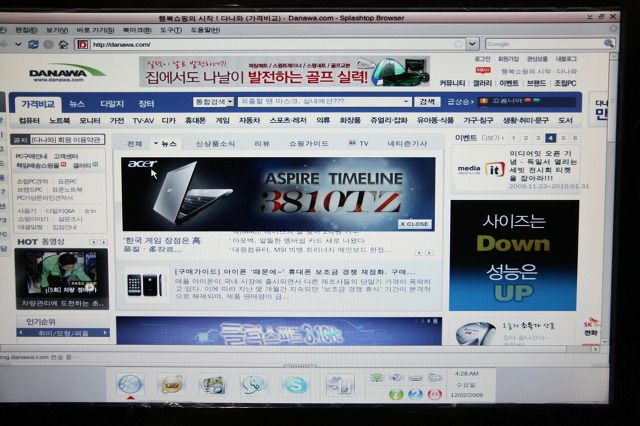The width and height of the screenshot is (640, 426).
Task: Select event page number 1
Action: (x=513, y=138)
